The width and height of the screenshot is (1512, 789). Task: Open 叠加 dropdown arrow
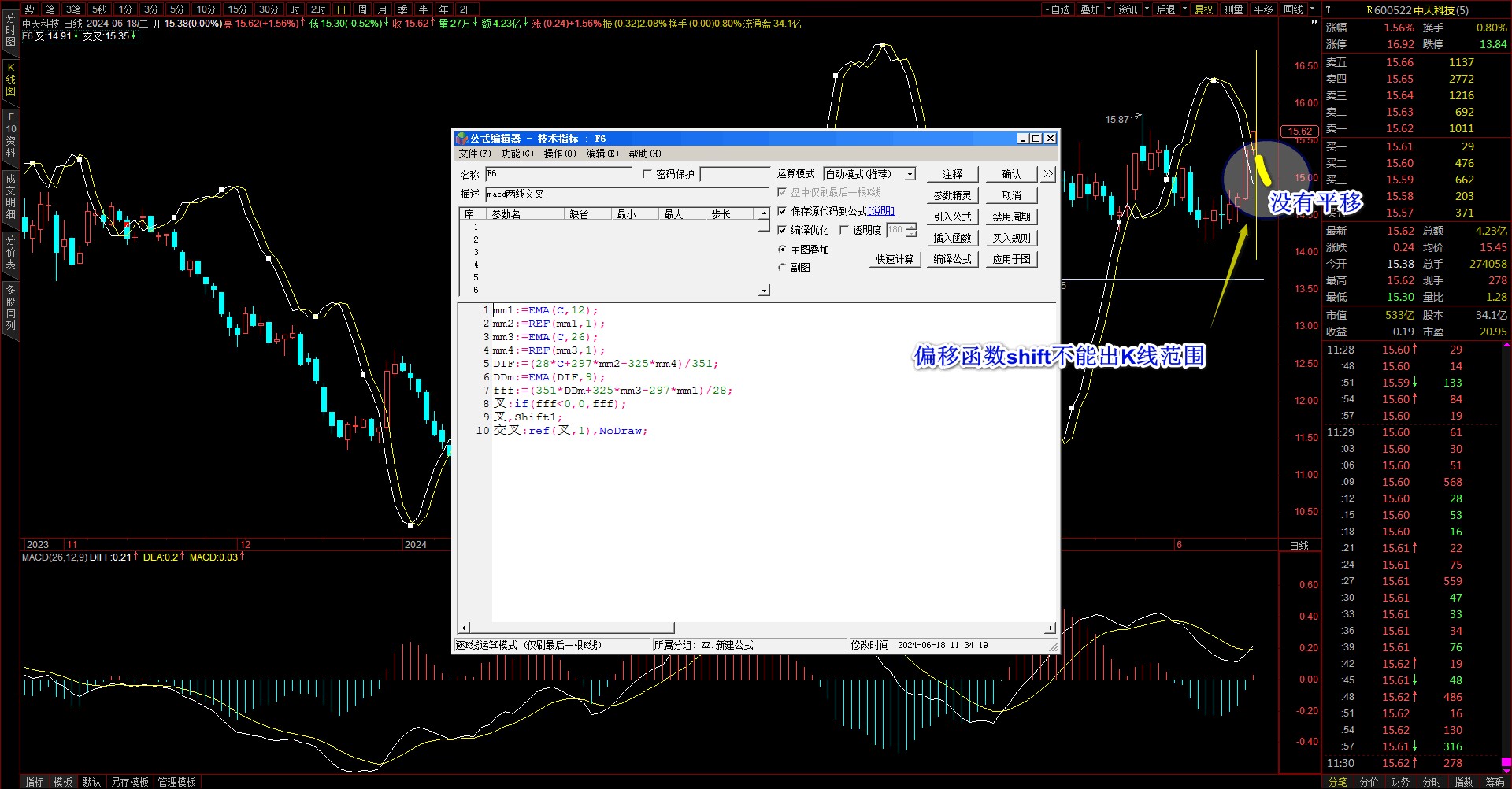[1110, 8]
